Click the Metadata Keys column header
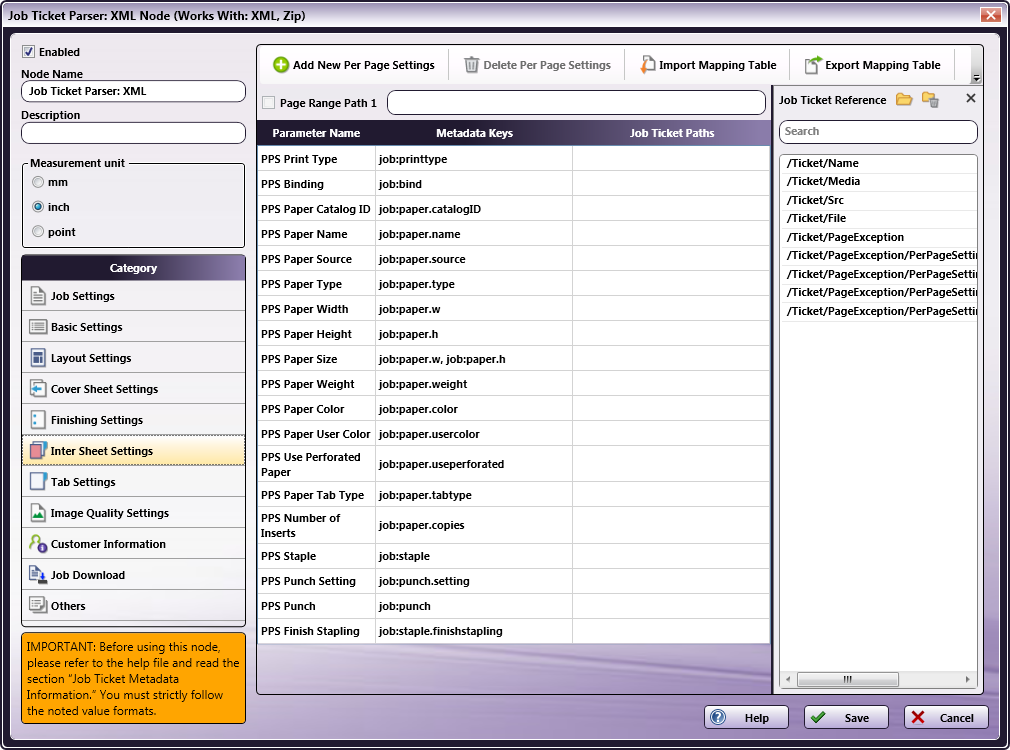1010x750 pixels. tap(474, 133)
